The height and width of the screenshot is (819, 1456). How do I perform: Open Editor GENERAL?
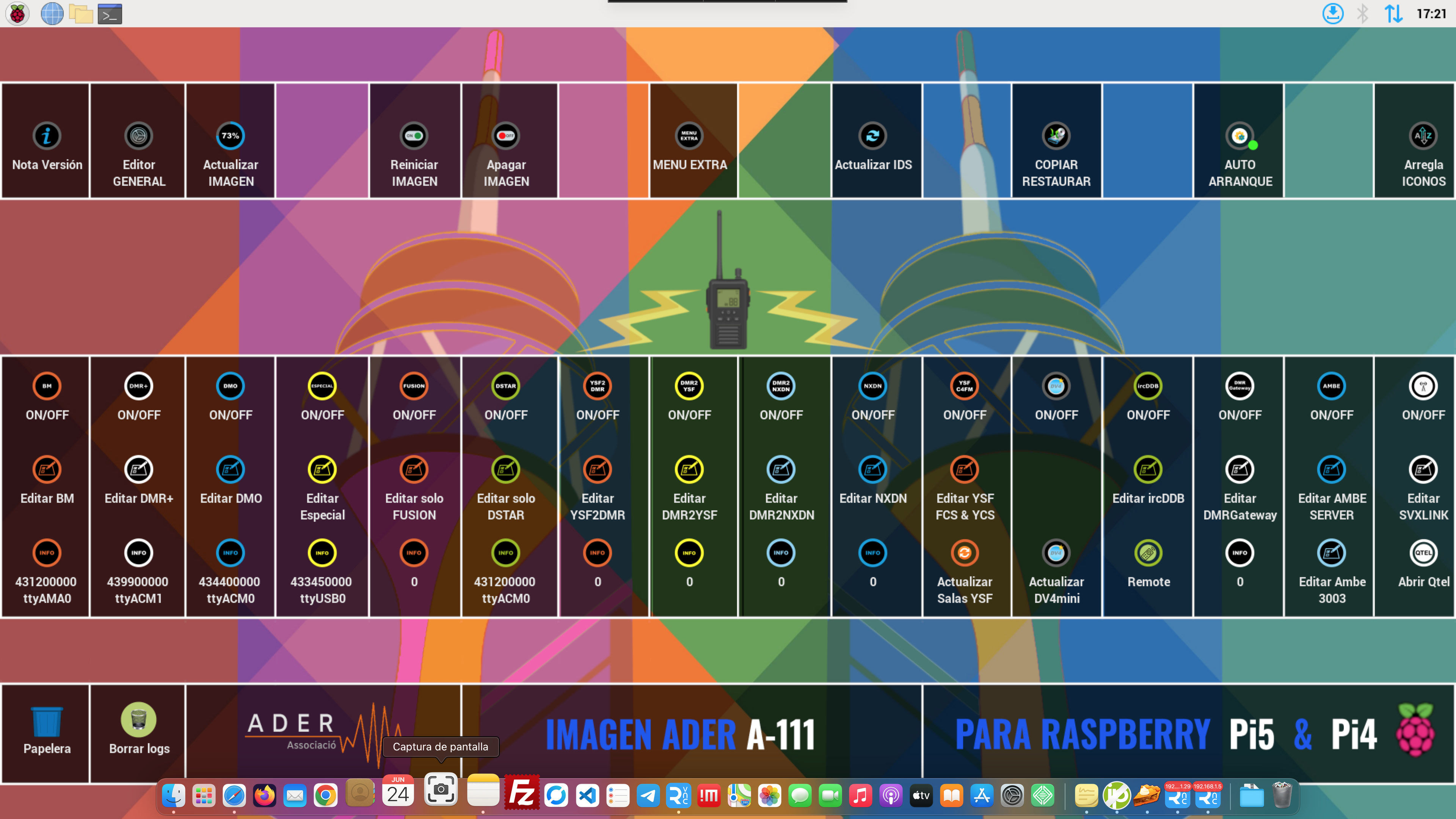138,136
